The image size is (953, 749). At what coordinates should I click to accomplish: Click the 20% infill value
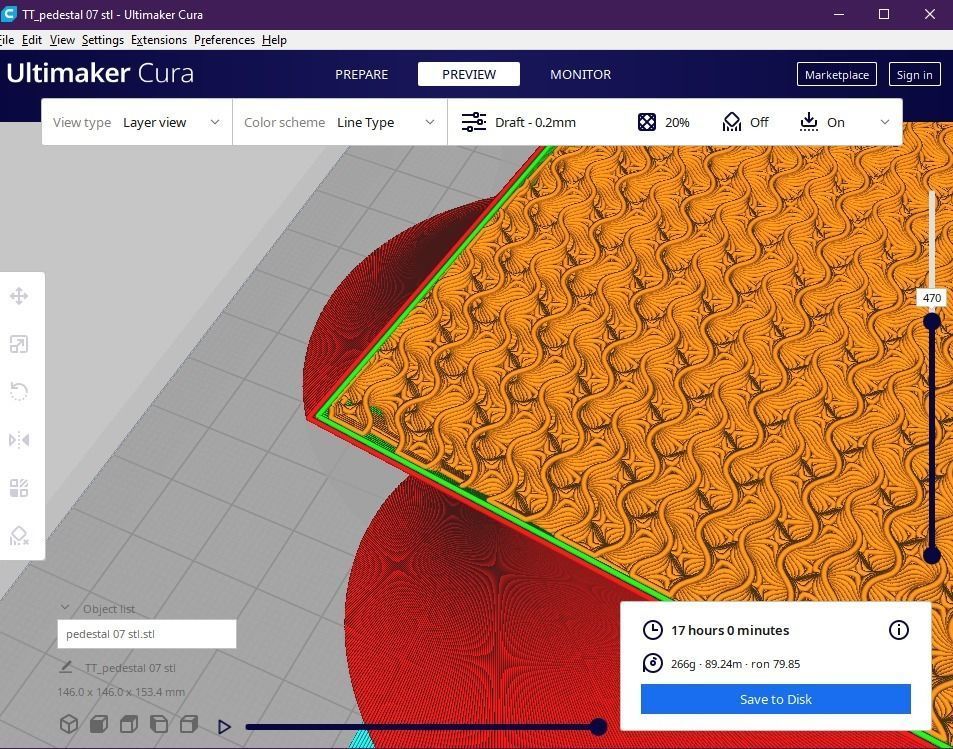point(676,122)
